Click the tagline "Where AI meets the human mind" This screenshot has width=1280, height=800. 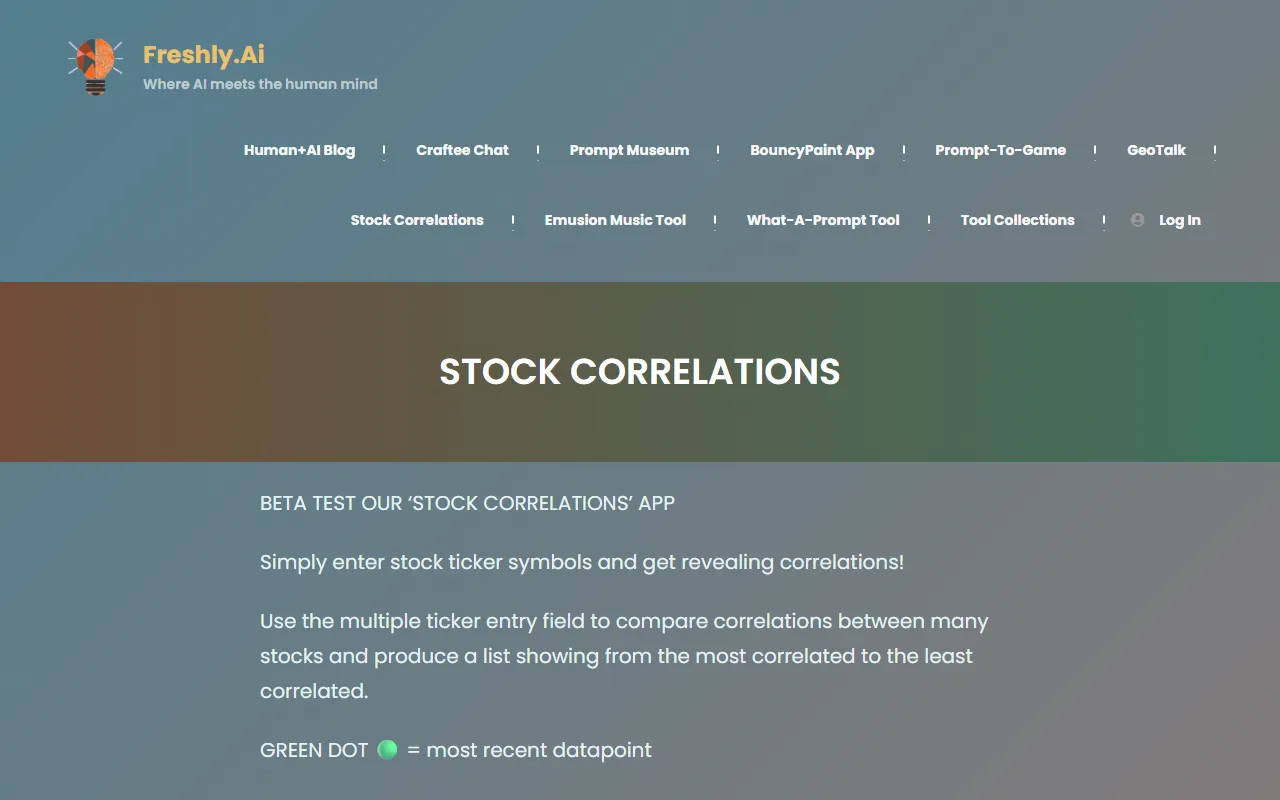260,84
